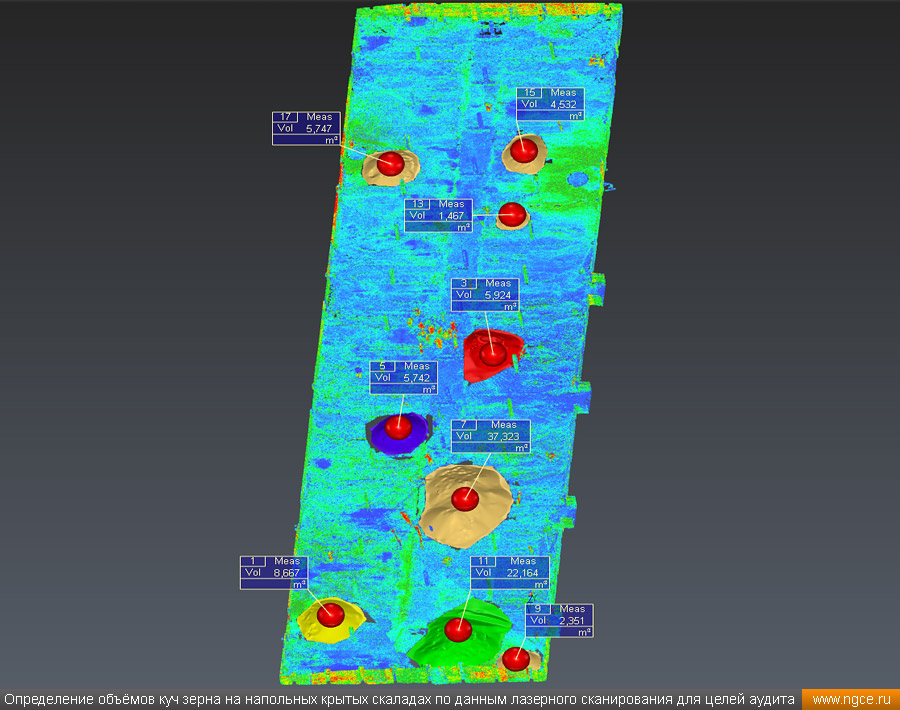Click the red sphere on the yellow heap

331,613
